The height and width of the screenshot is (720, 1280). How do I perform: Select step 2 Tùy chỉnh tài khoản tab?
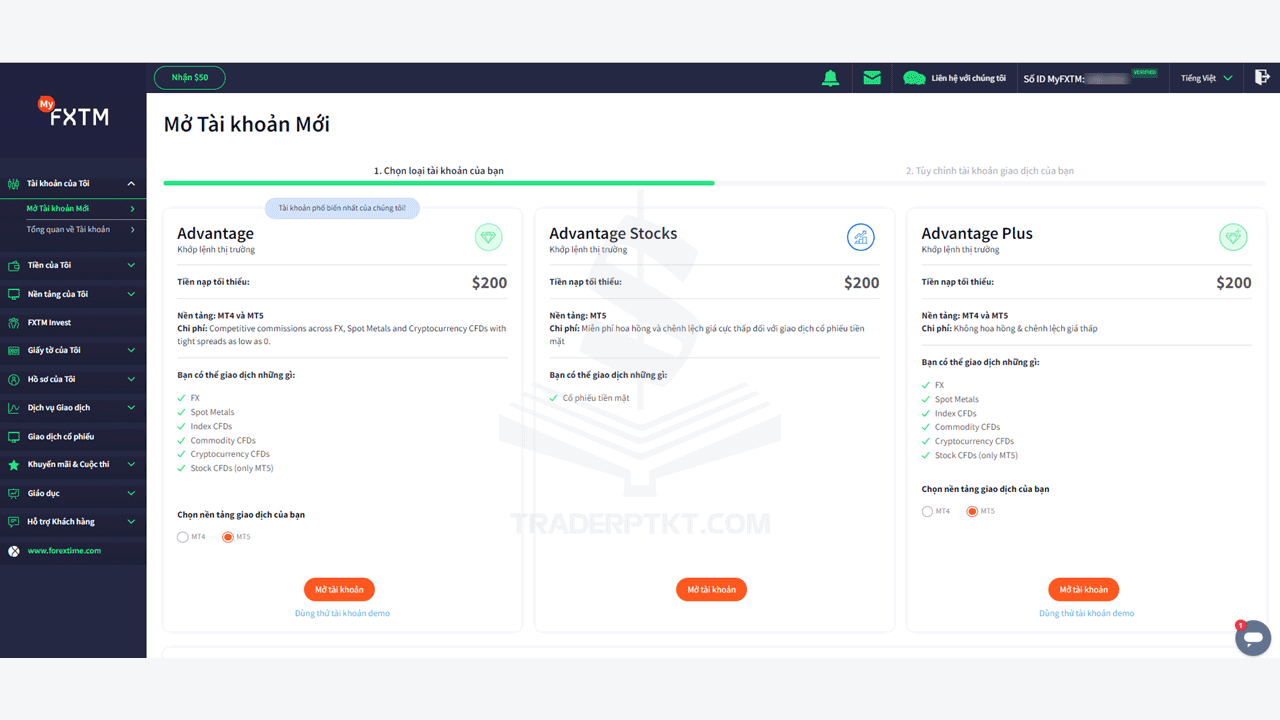pyautogui.click(x=990, y=171)
